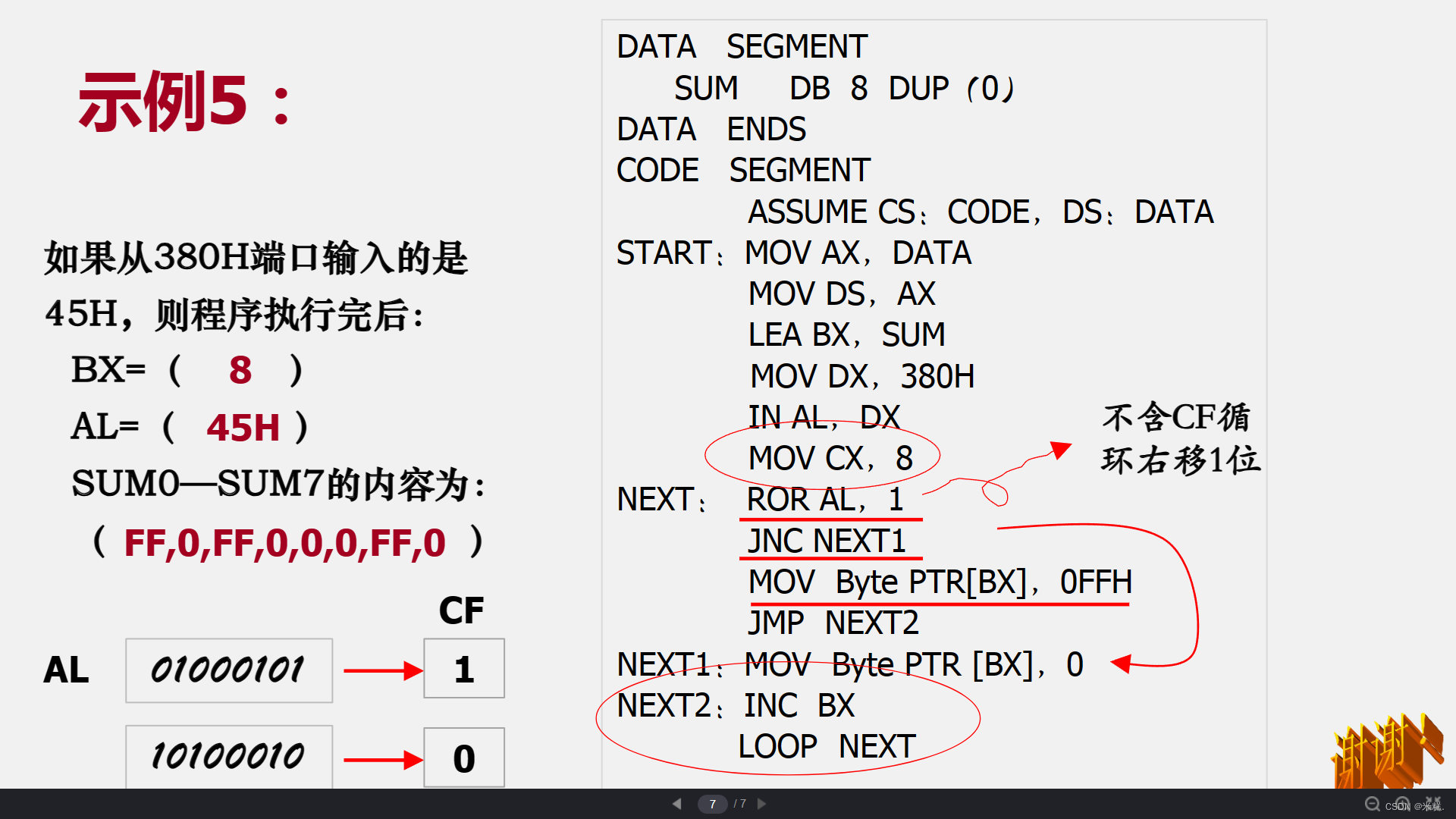Click the ROR AL, 1 instruction line
This screenshot has width=1456, height=819.
click(x=825, y=500)
